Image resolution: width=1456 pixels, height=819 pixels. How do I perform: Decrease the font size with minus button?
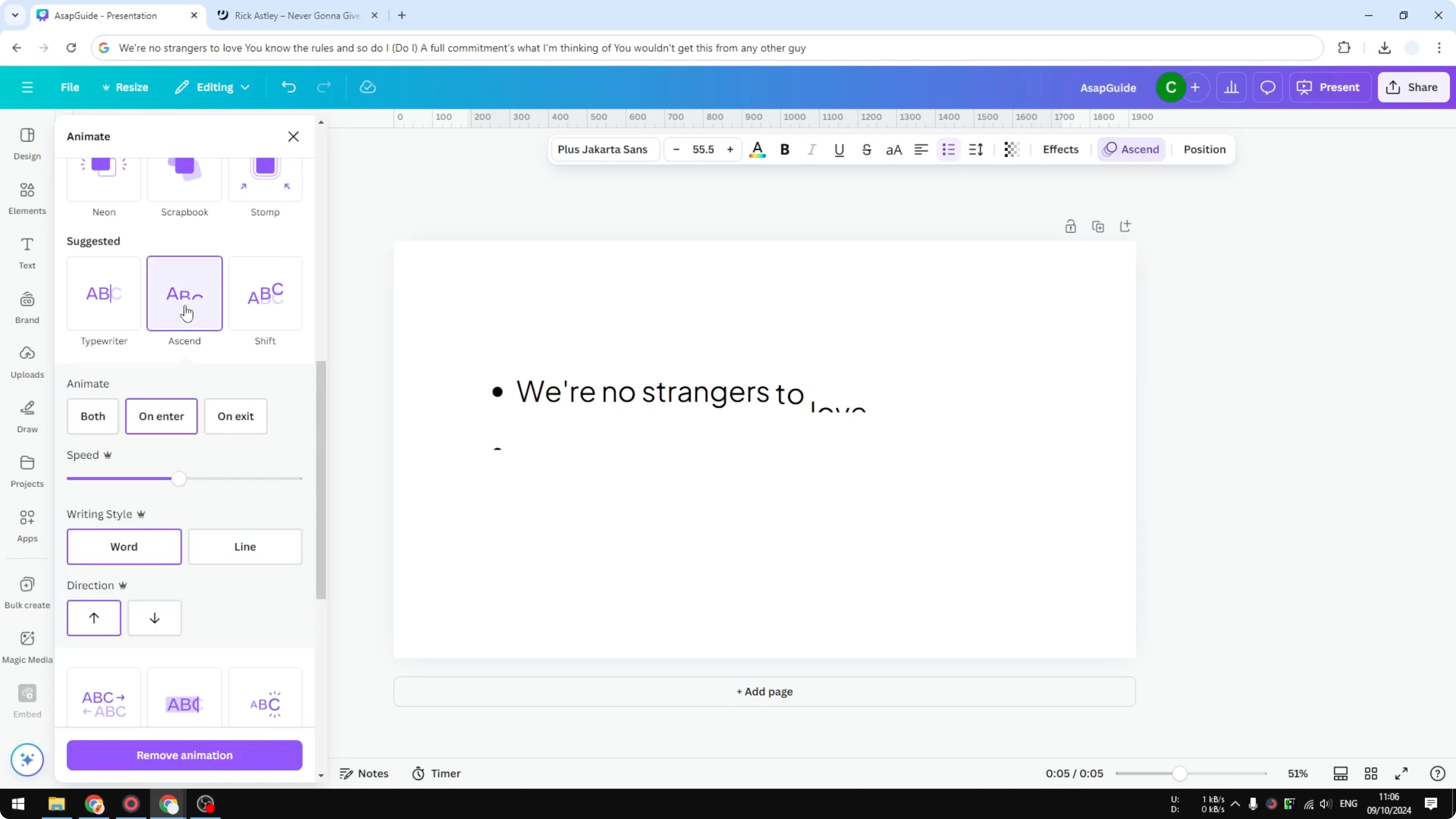click(676, 149)
